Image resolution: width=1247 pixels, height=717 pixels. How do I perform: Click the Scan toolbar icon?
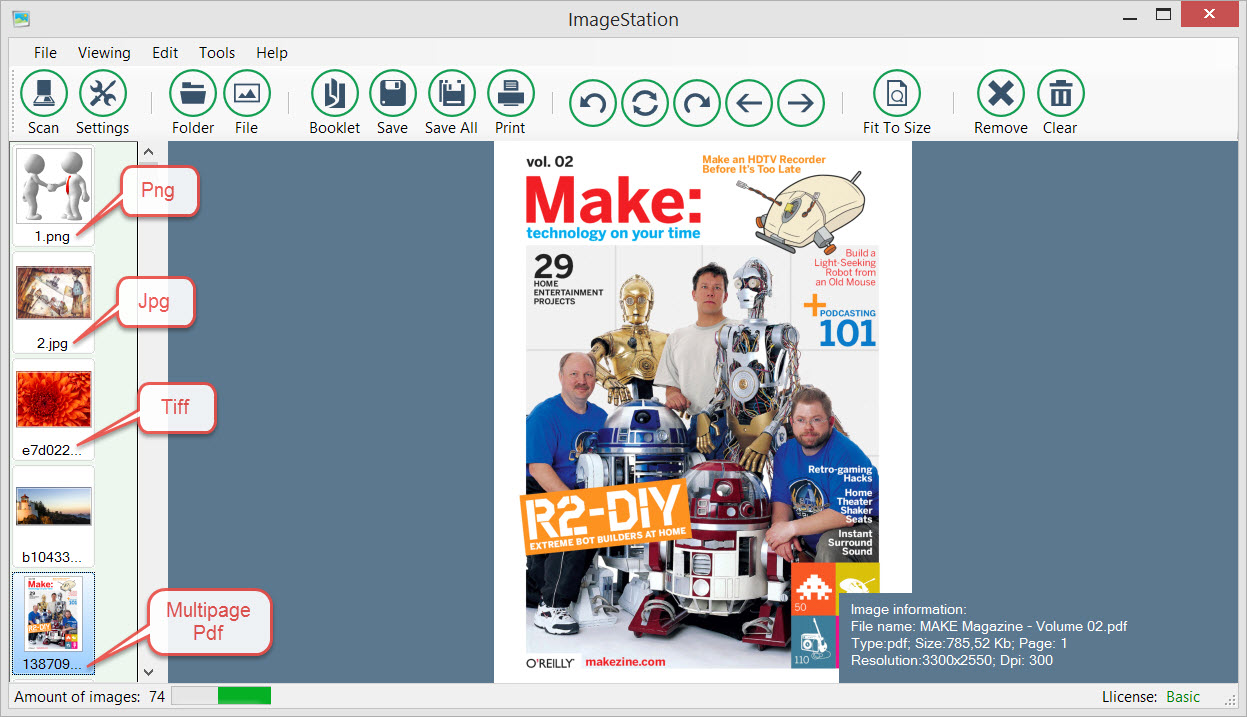click(43, 95)
